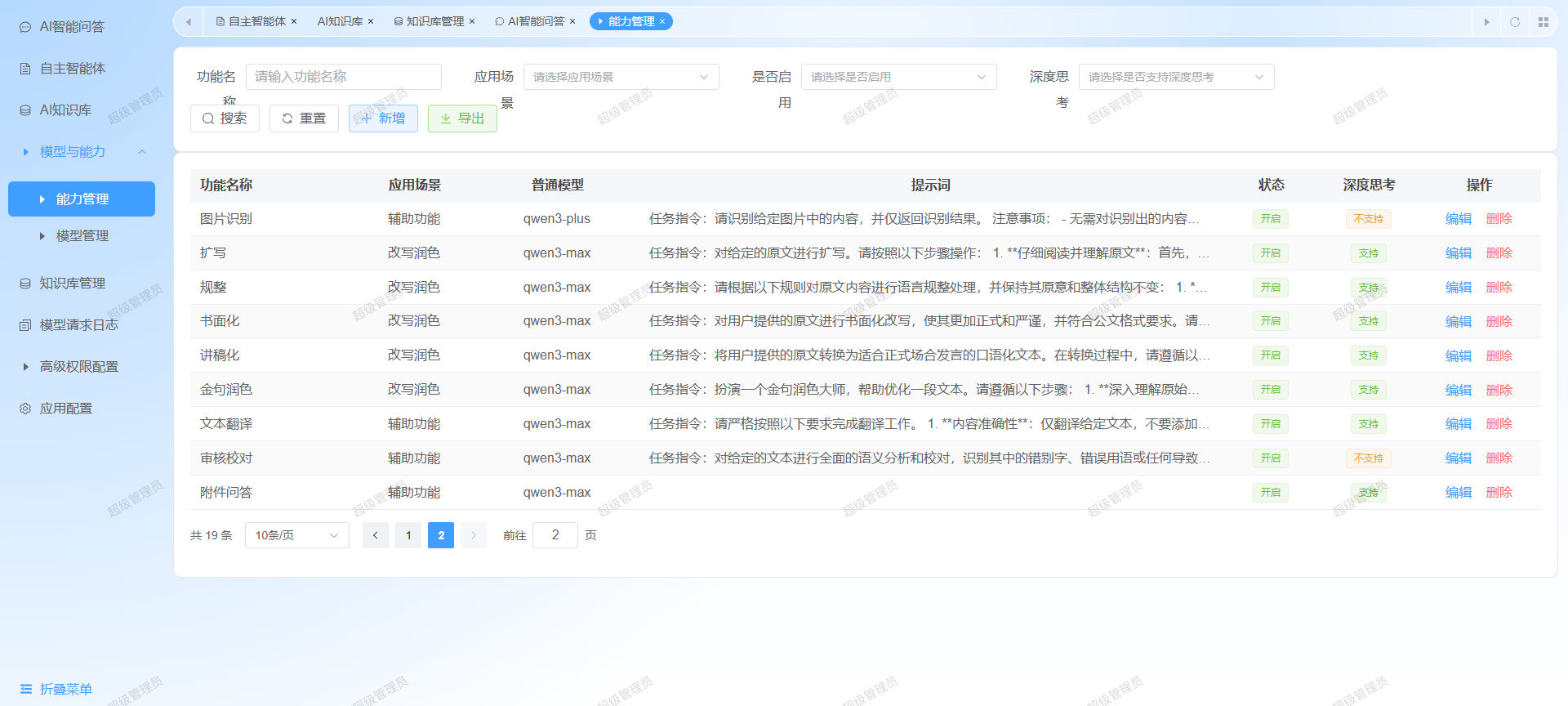Expand 高级权限配置 sidebar group
The height and width of the screenshot is (706, 1568).
[78, 367]
